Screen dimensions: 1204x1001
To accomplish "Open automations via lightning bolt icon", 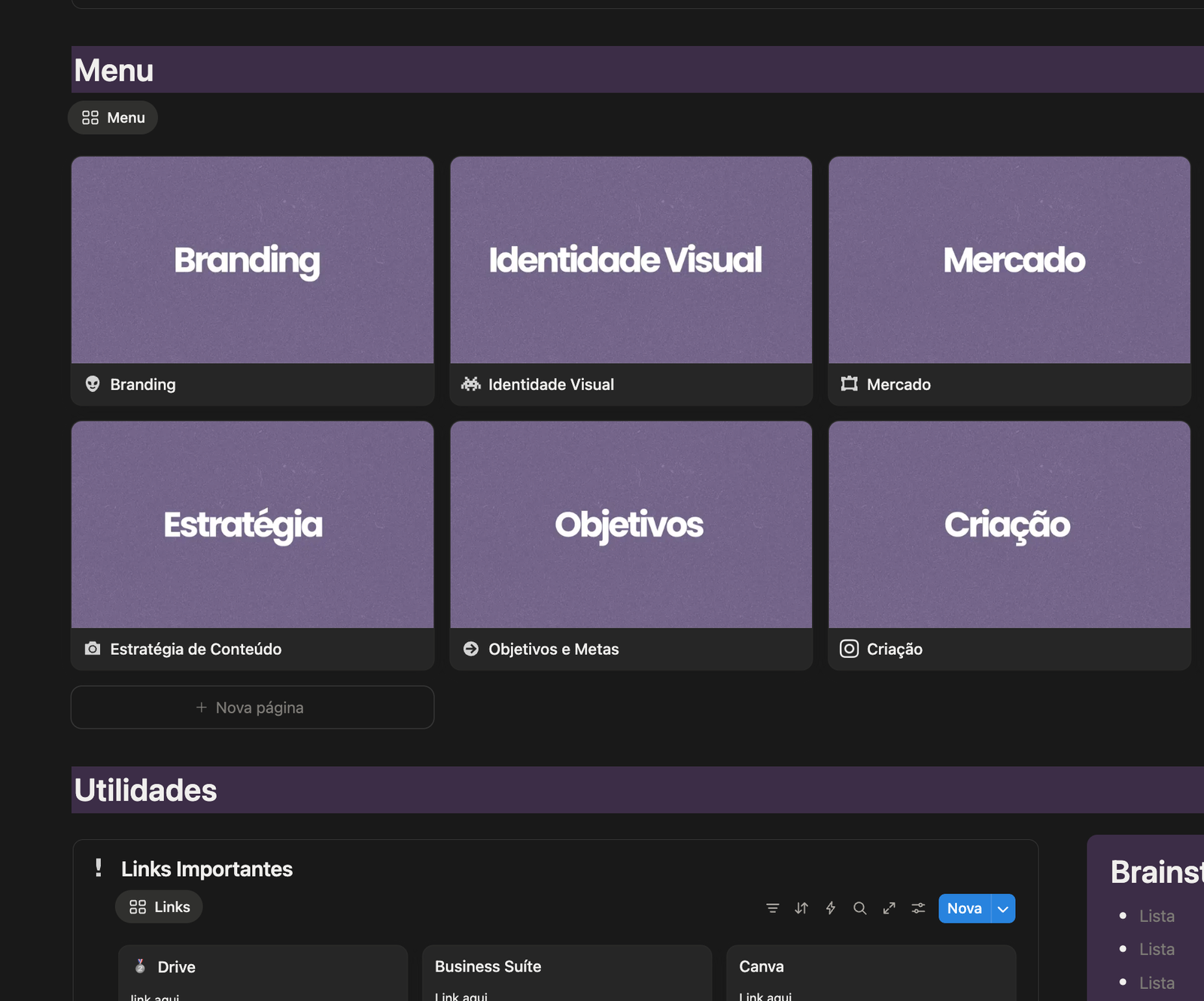I will (831, 908).
